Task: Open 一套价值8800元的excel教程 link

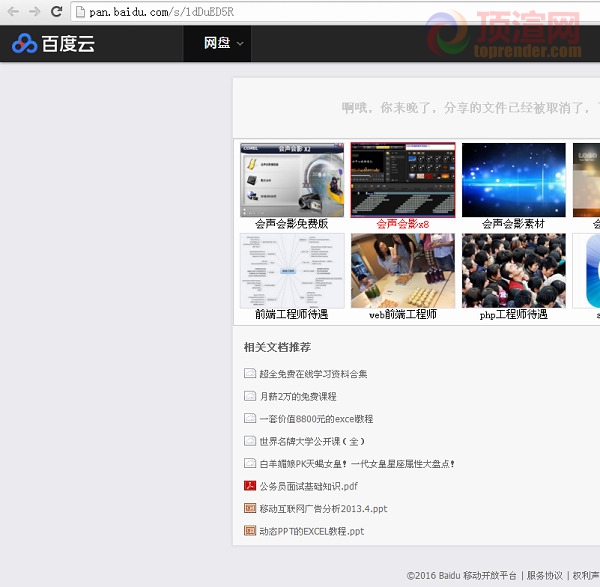Action: [316, 419]
